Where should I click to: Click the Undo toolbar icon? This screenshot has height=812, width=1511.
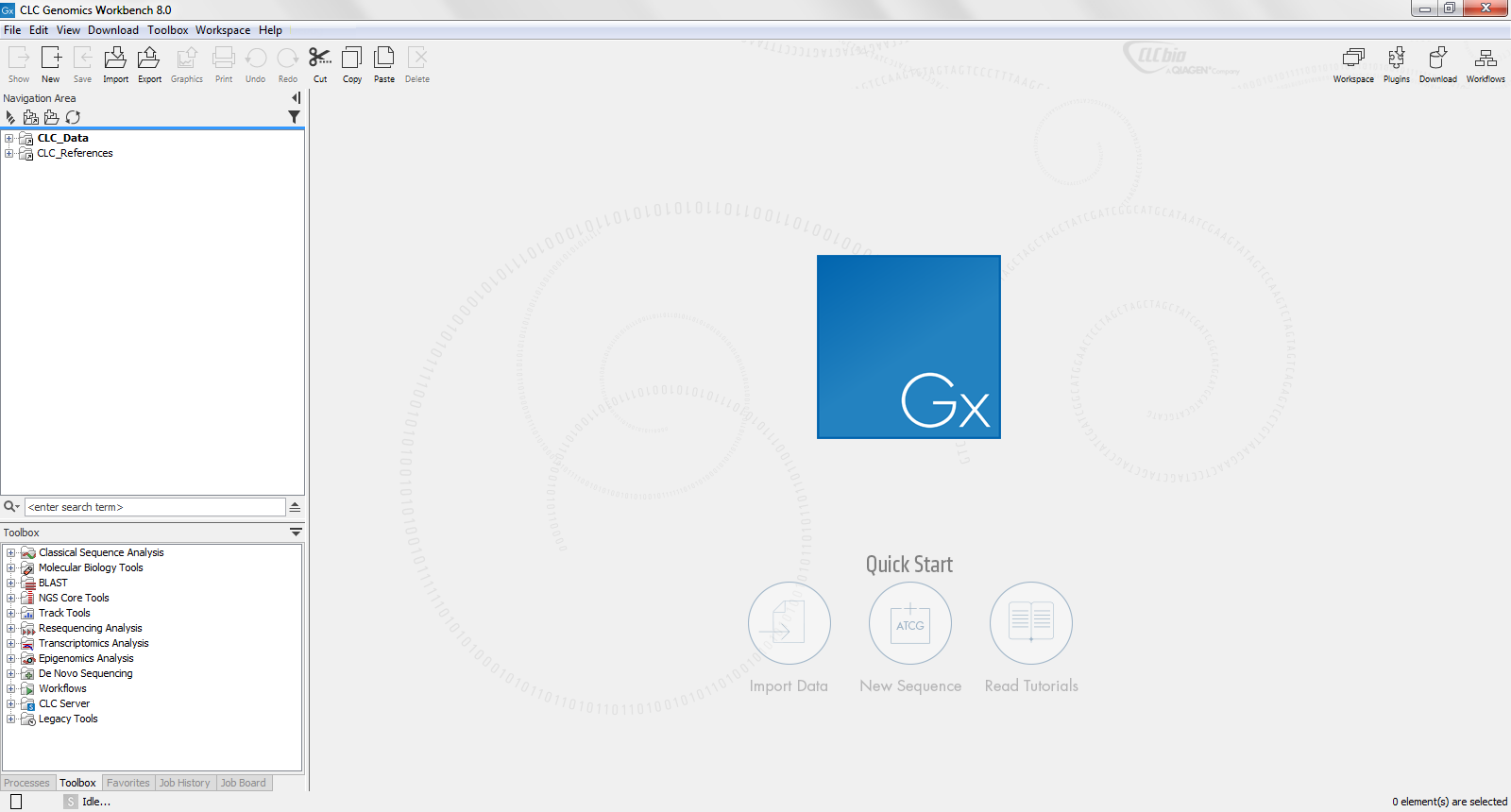click(x=256, y=64)
